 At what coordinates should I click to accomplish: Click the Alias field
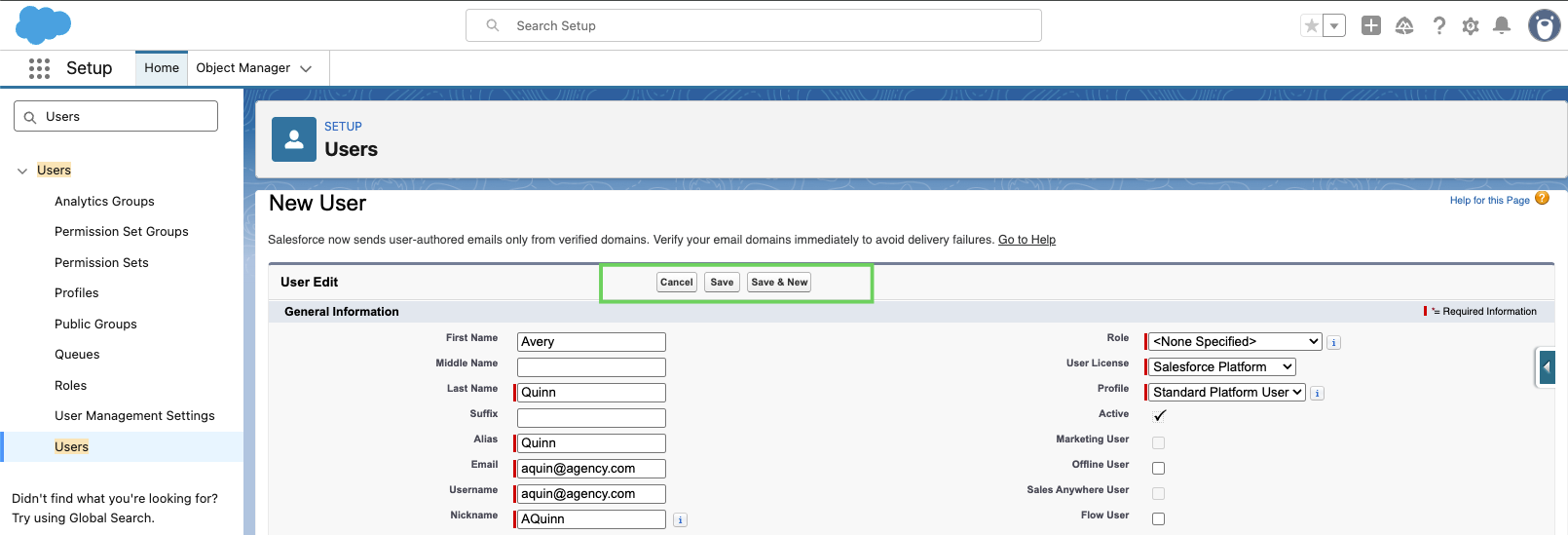coord(591,442)
